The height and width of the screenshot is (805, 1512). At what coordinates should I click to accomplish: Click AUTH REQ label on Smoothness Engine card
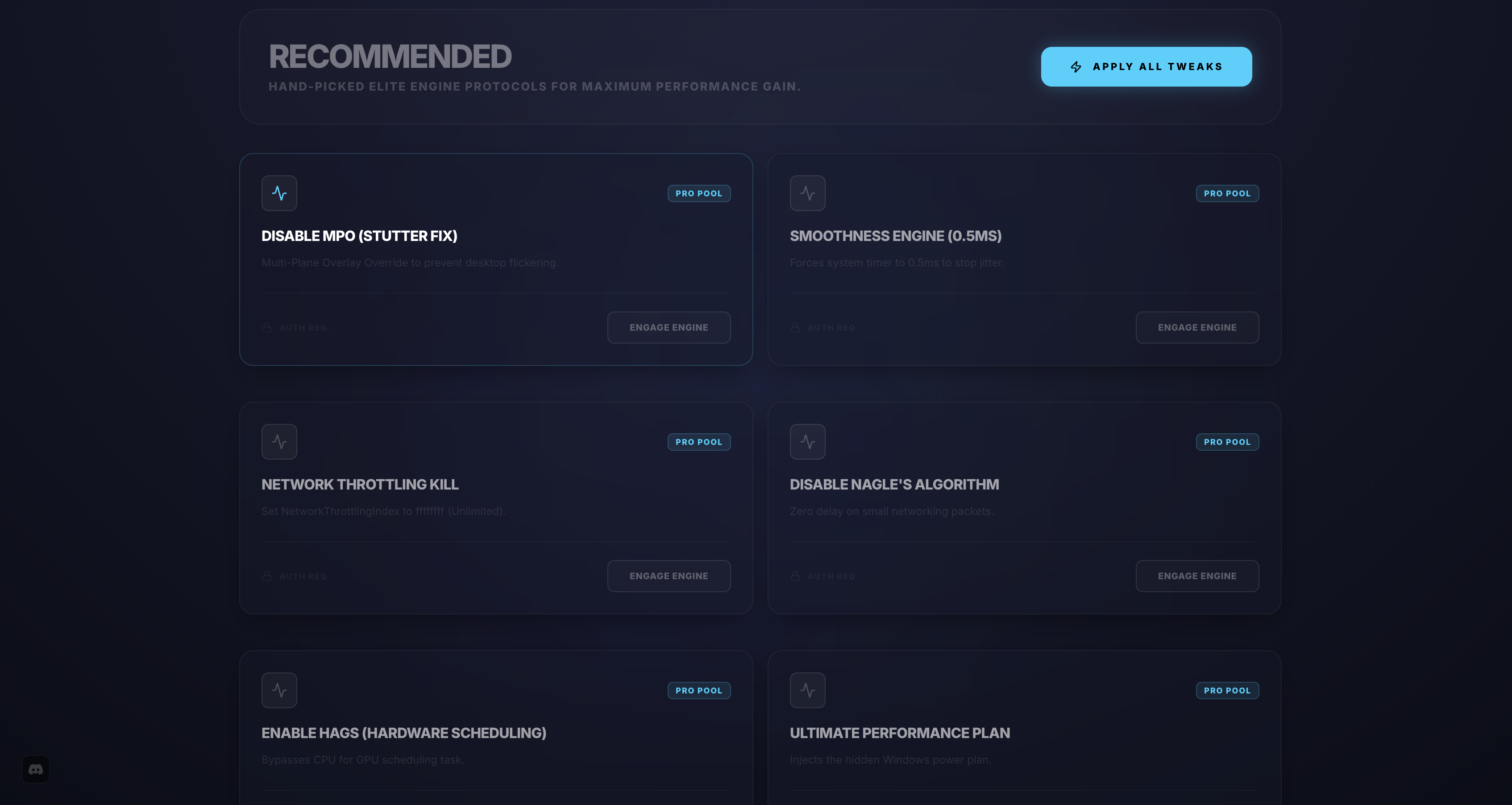pos(832,328)
